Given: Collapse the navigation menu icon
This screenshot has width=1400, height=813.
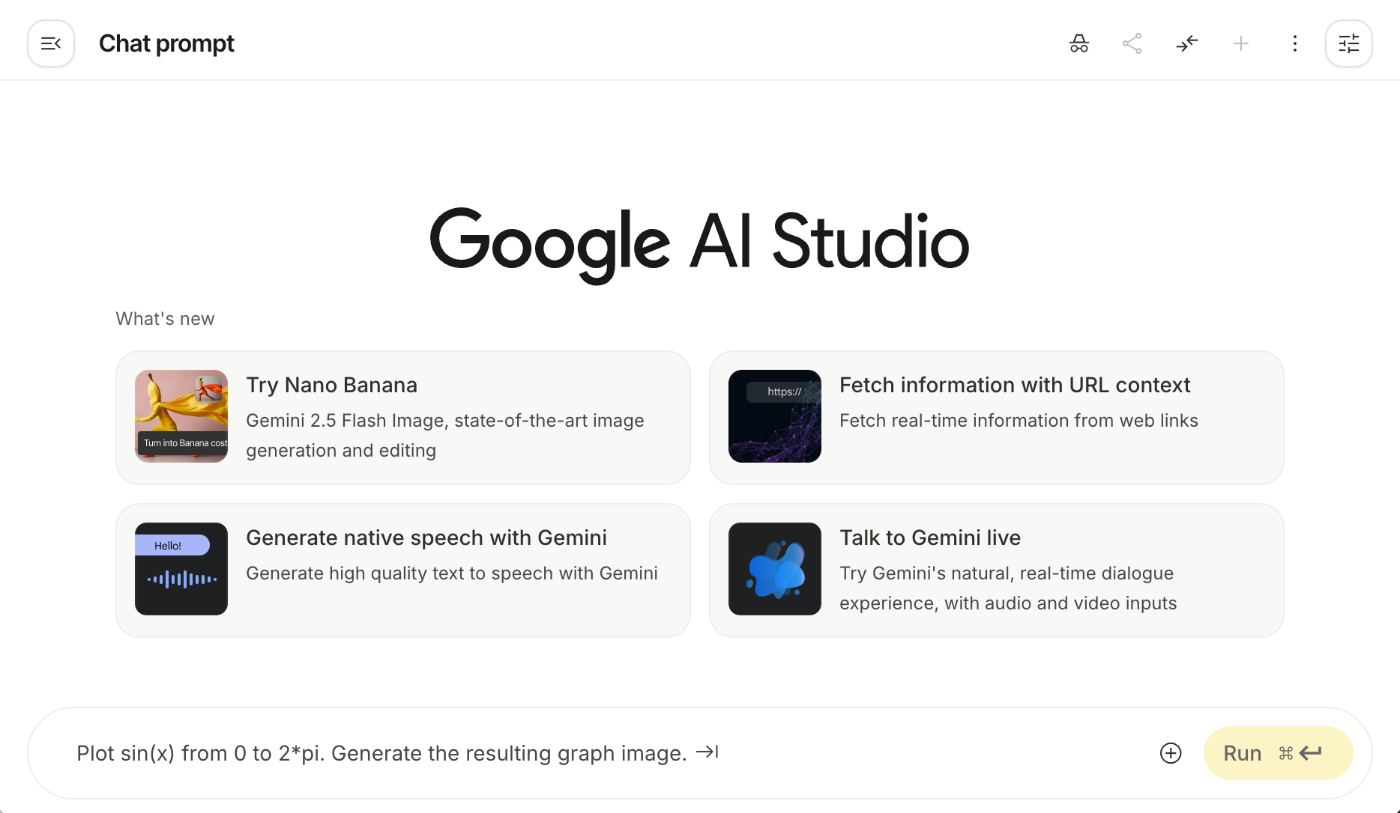Looking at the screenshot, I should pos(51,44).
